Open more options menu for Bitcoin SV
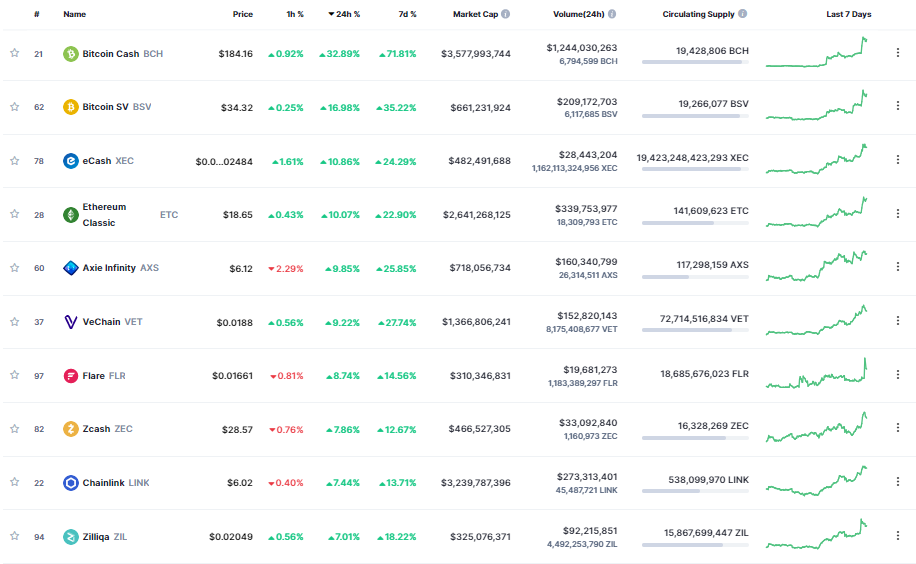Viewport: 916px width, 564px height. (x=898, y=106)
